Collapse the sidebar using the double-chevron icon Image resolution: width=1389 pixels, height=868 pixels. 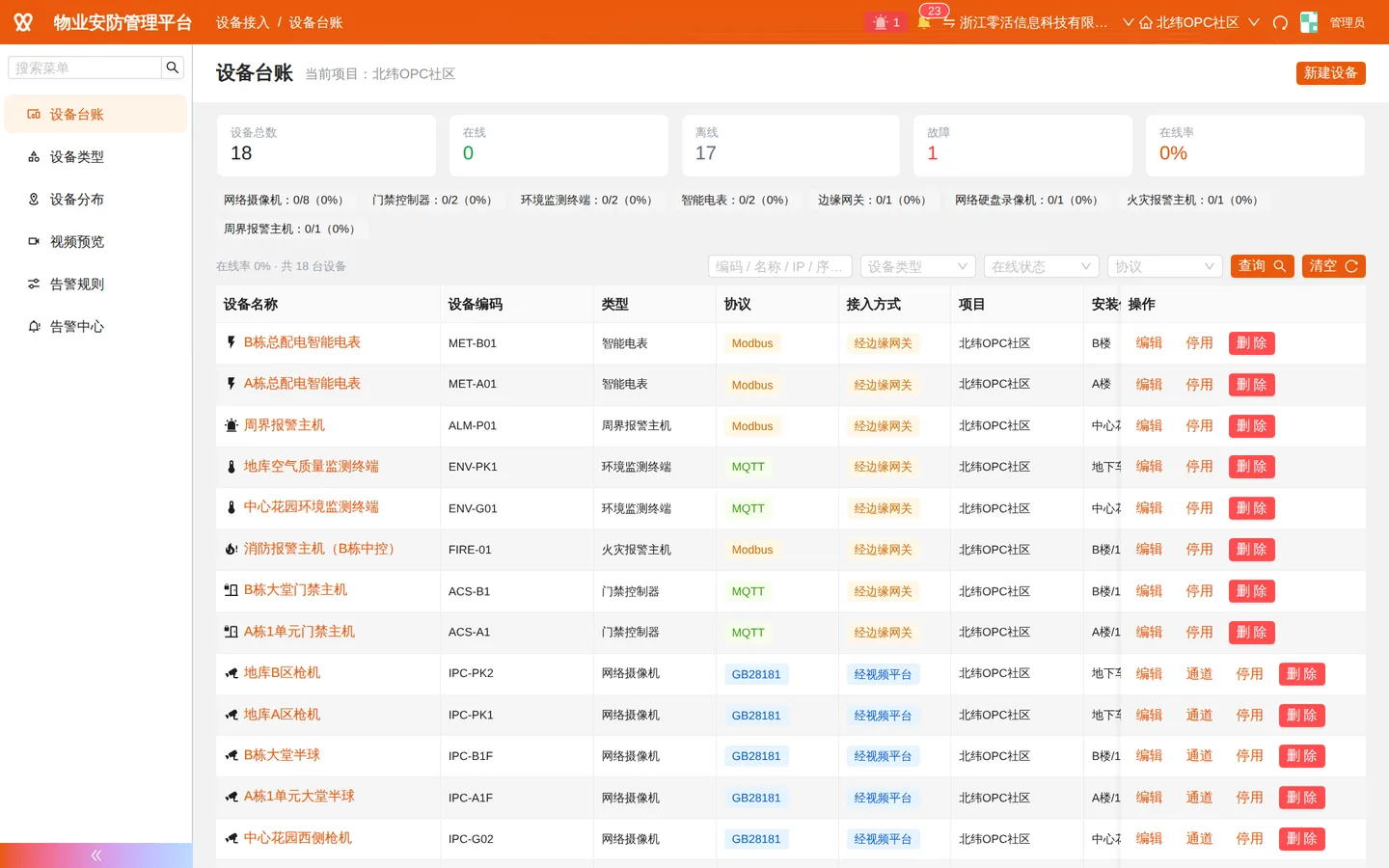tap(95, 855)
